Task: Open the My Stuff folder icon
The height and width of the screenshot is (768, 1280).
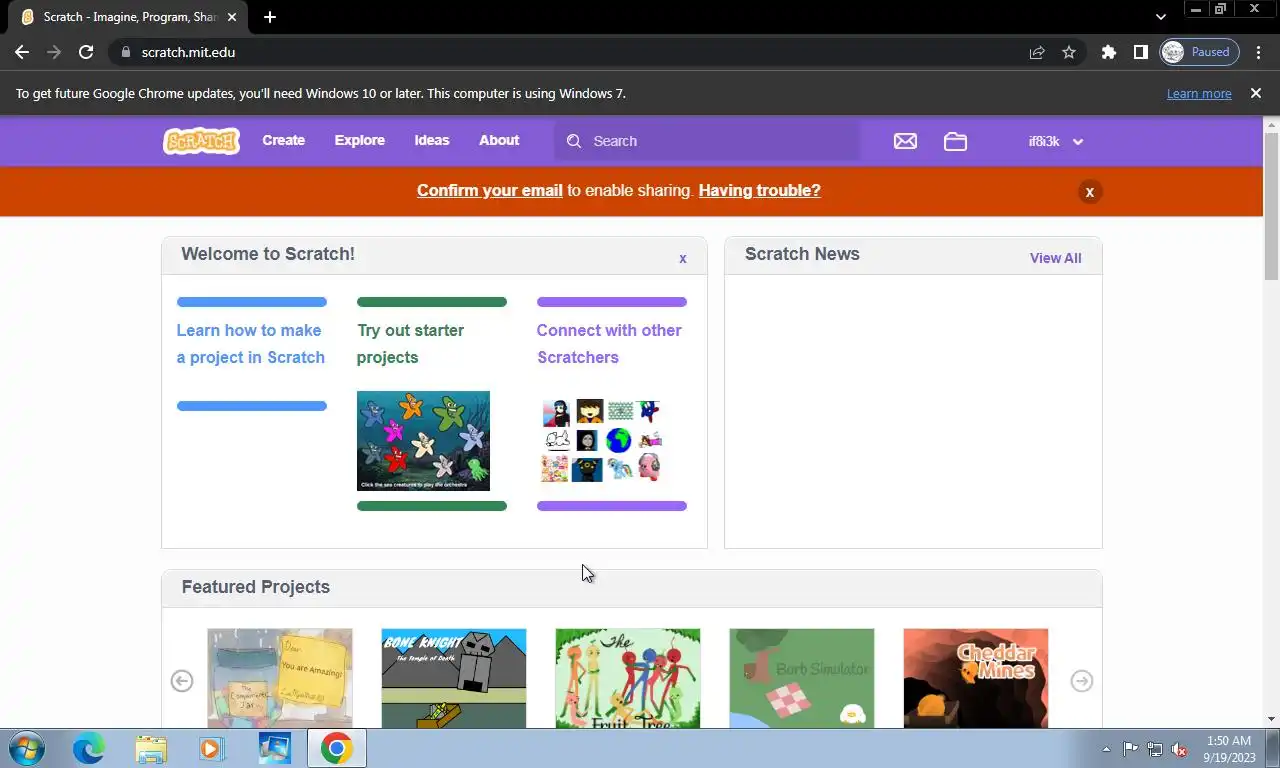Action: 955,141
